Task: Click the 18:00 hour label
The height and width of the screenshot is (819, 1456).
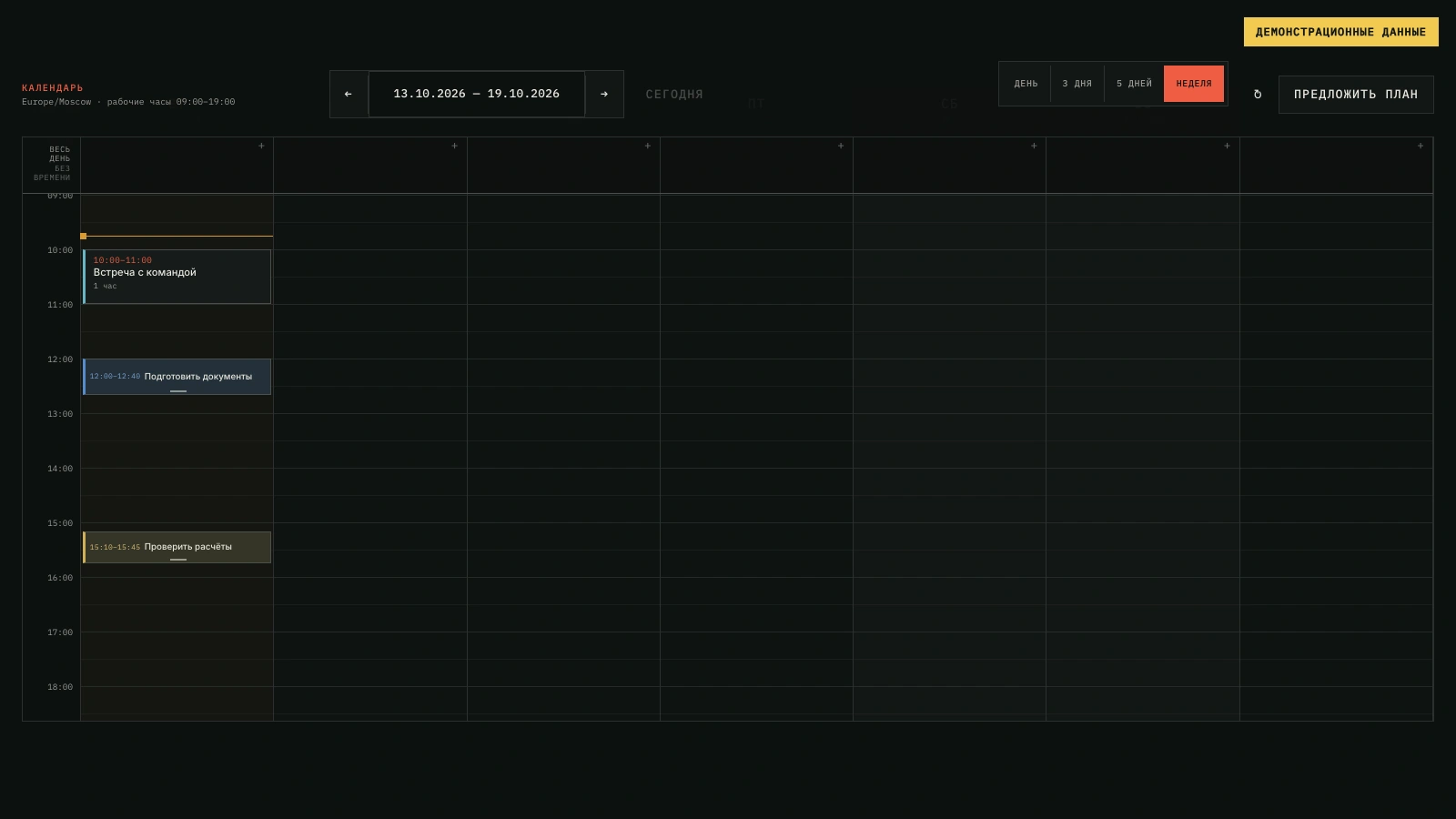Action: tap(60, 687)
